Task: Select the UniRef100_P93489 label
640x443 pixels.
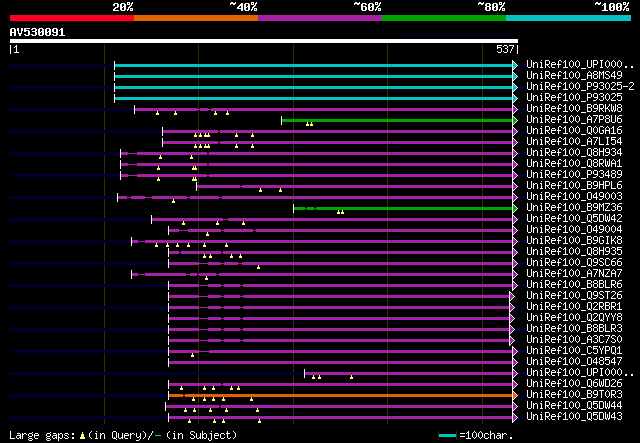Action: point(574,175)
